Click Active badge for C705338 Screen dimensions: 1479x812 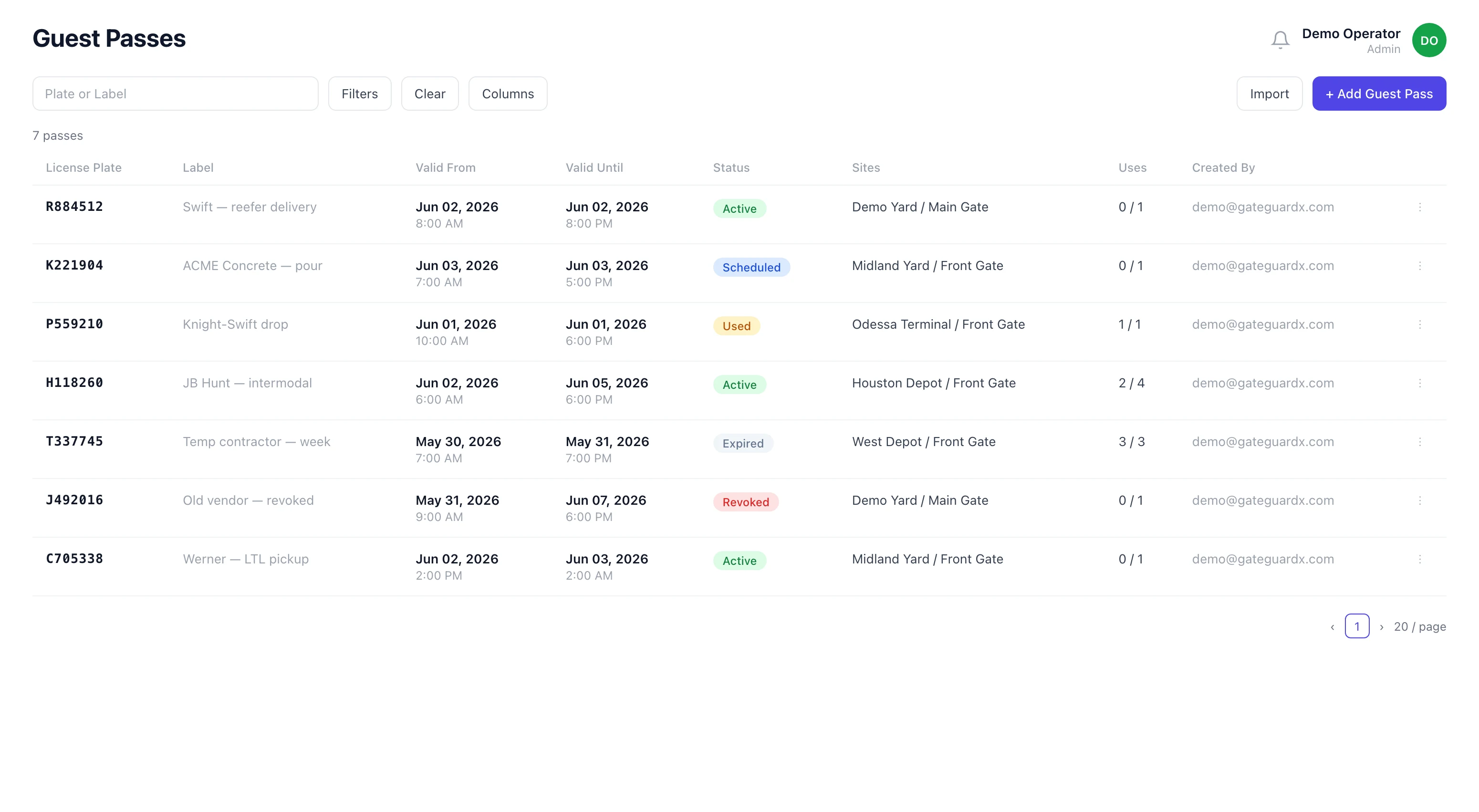(x=739, y=560)
